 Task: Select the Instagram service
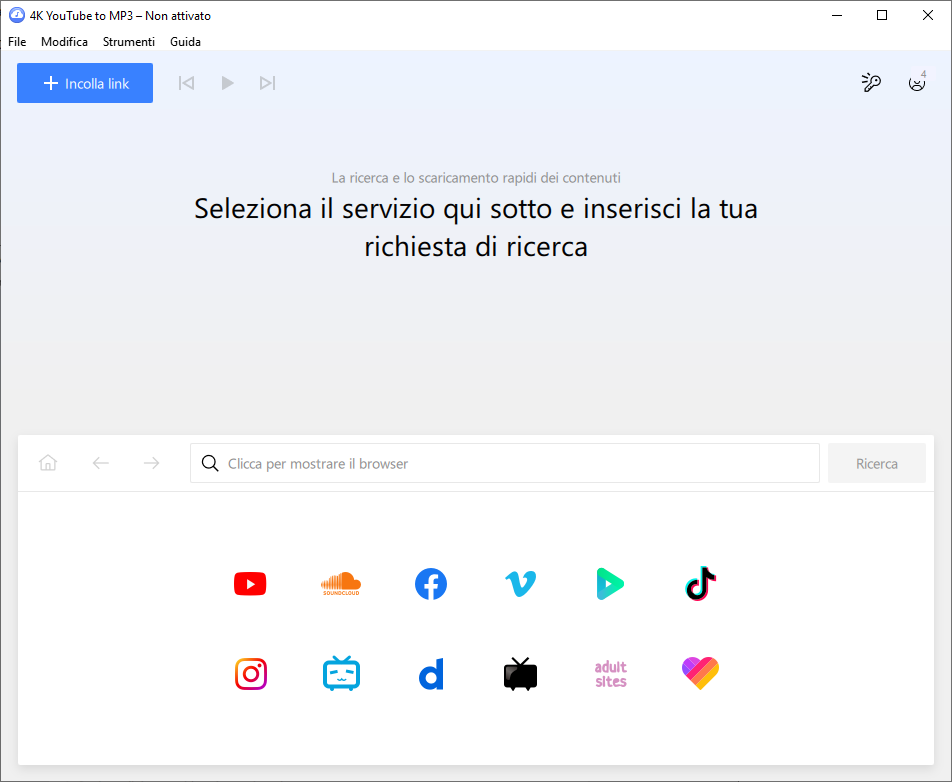pos(251,674)
